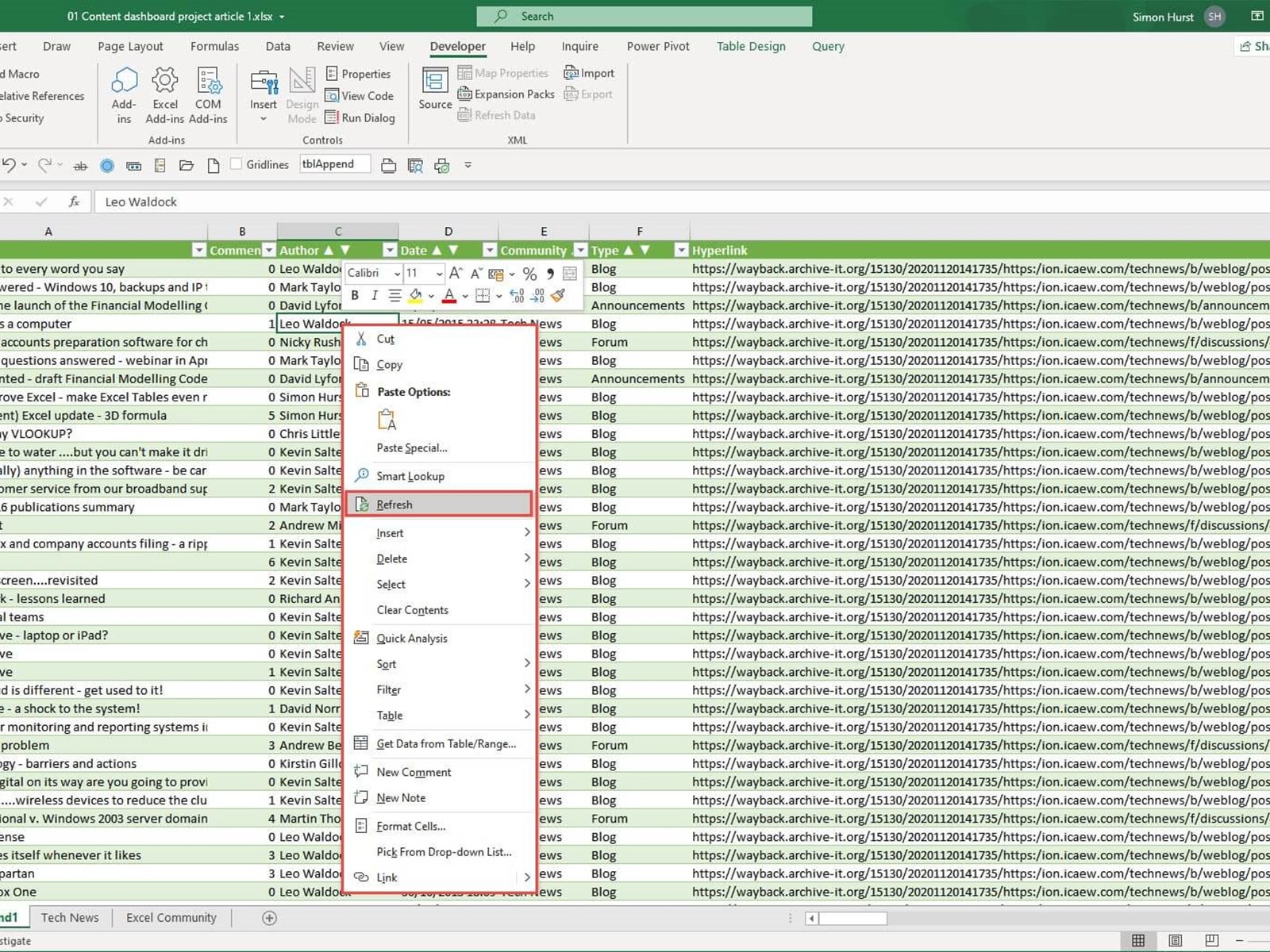The width and height of the screenshot is (1270, 952).
Task: Open the COM Add-ins dialog
Action: 208,95
